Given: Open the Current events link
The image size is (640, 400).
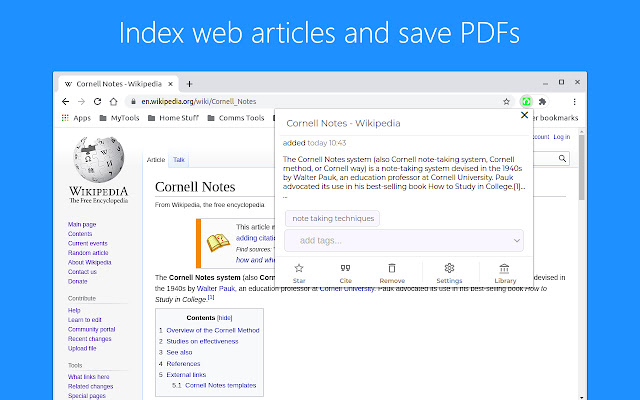Looking at the screenshot, I should (88, 243).
